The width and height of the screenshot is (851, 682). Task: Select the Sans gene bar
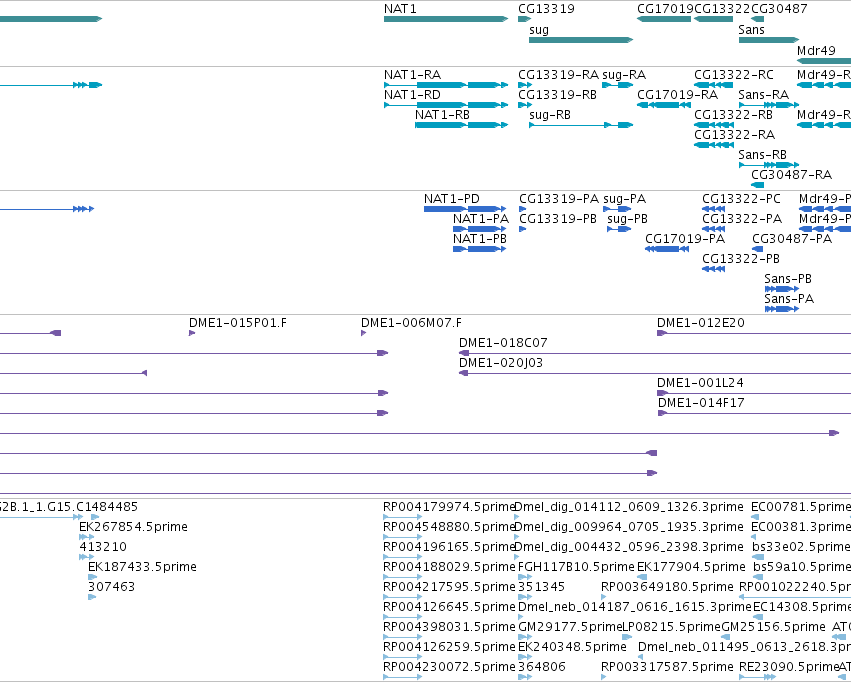[x=769, y=40]
